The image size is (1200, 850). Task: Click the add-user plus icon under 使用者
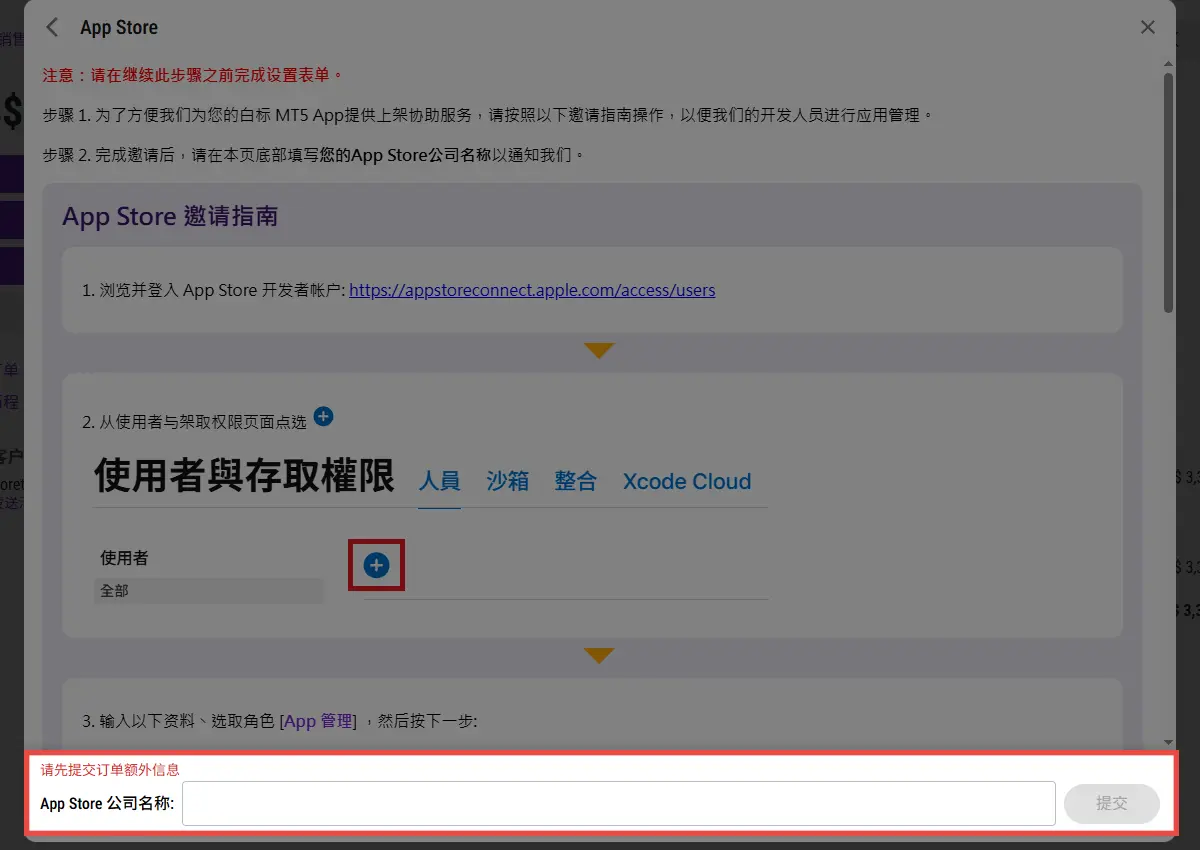tap(376, 565)
